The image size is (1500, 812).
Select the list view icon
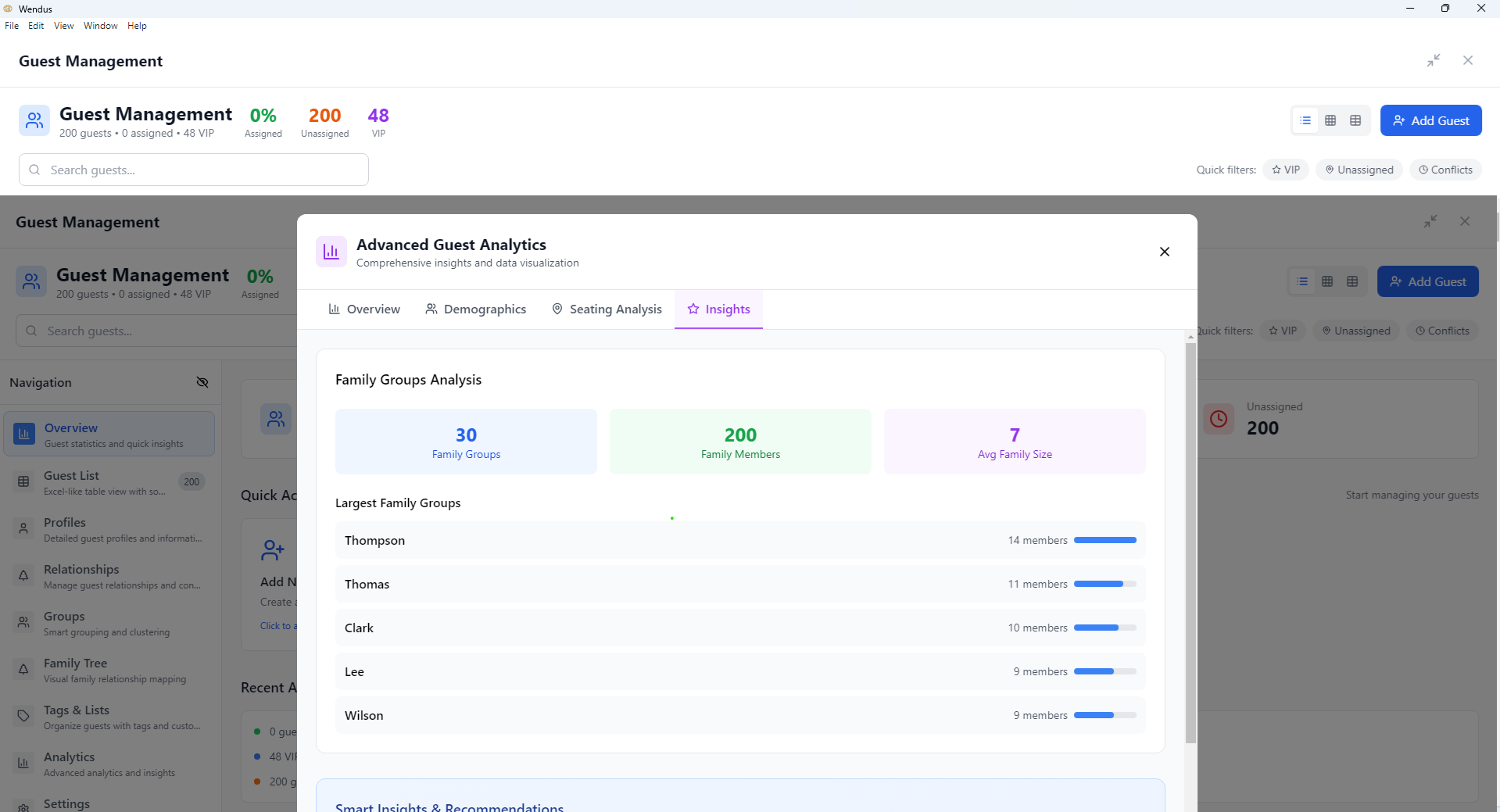click(1305, 120)
